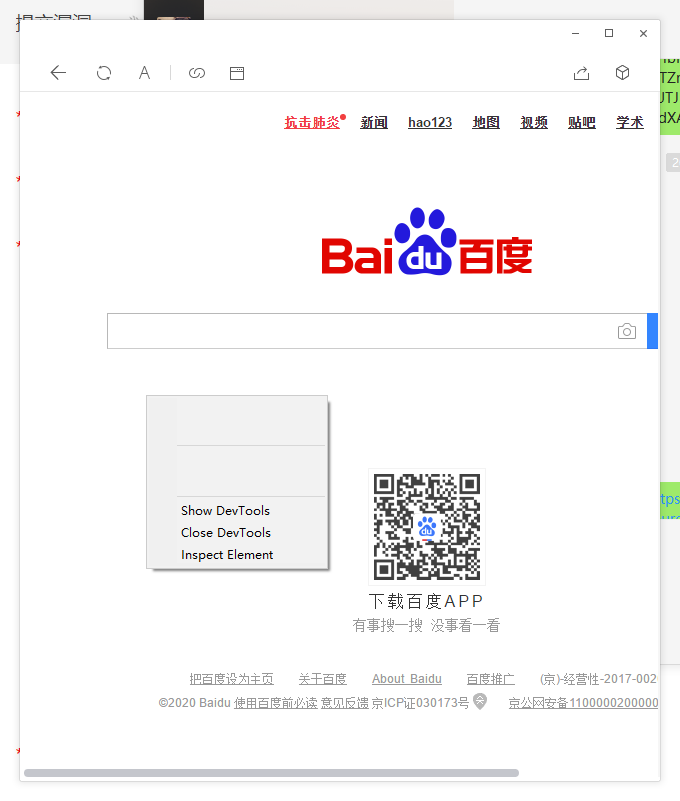This screenshot has width=680, height=801.
Task: Select the 京ICP证030173号 text
Action: [x=420, y=703]
